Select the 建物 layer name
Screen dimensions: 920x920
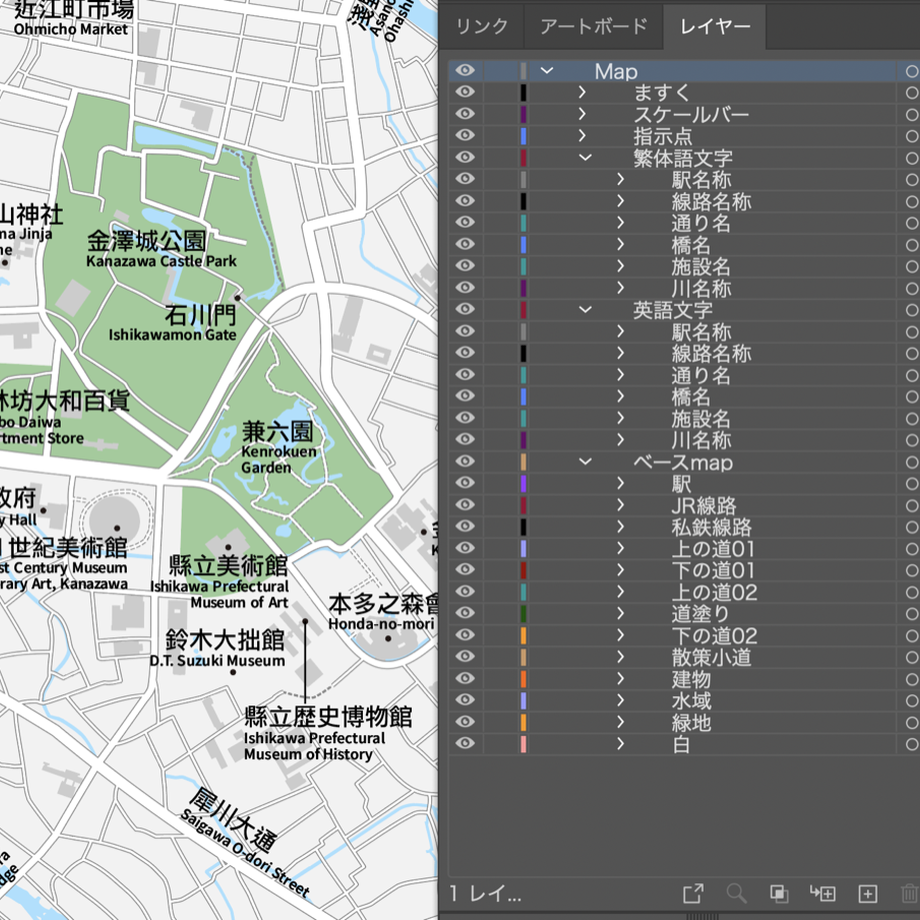[x=691, y=679]
